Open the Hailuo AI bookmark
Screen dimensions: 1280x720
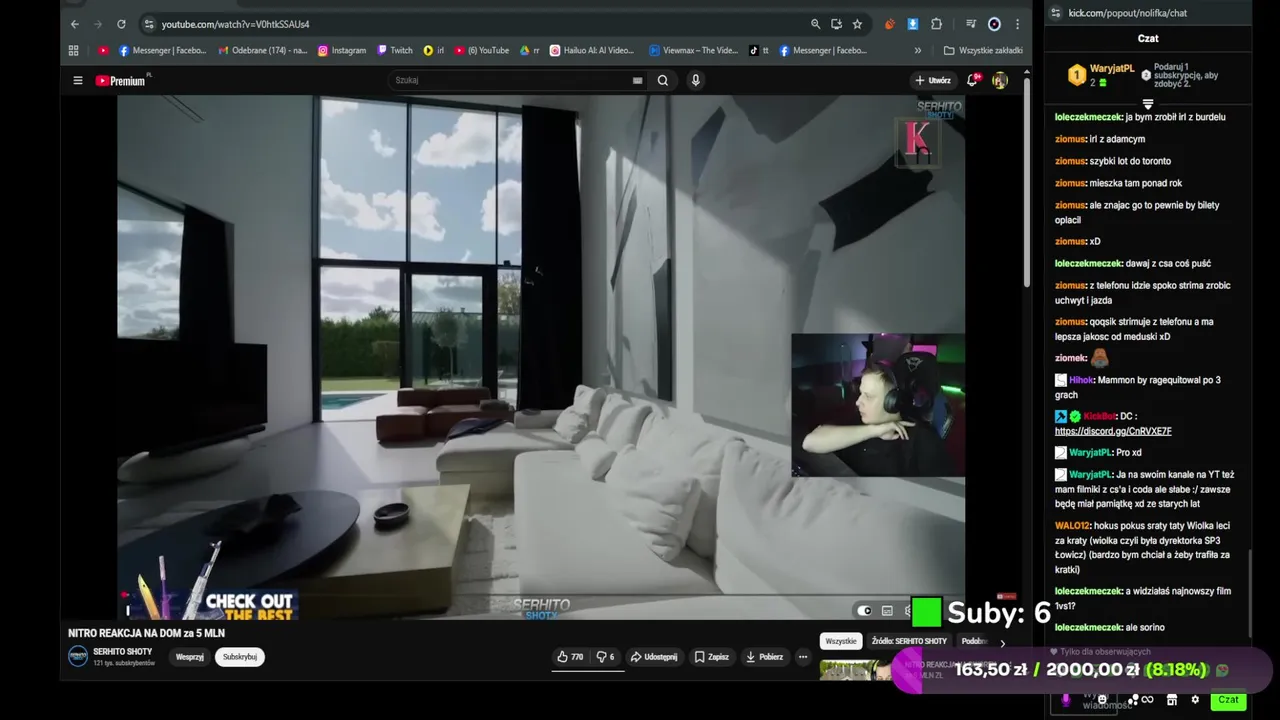pyautogui.click(x=592, y=50)
